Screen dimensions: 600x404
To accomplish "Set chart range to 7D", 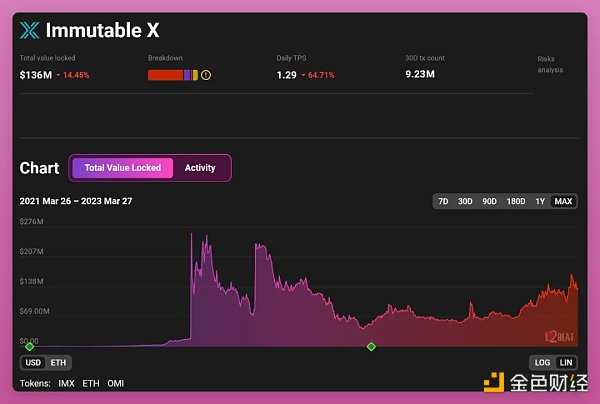I will [x=443, y=201].
